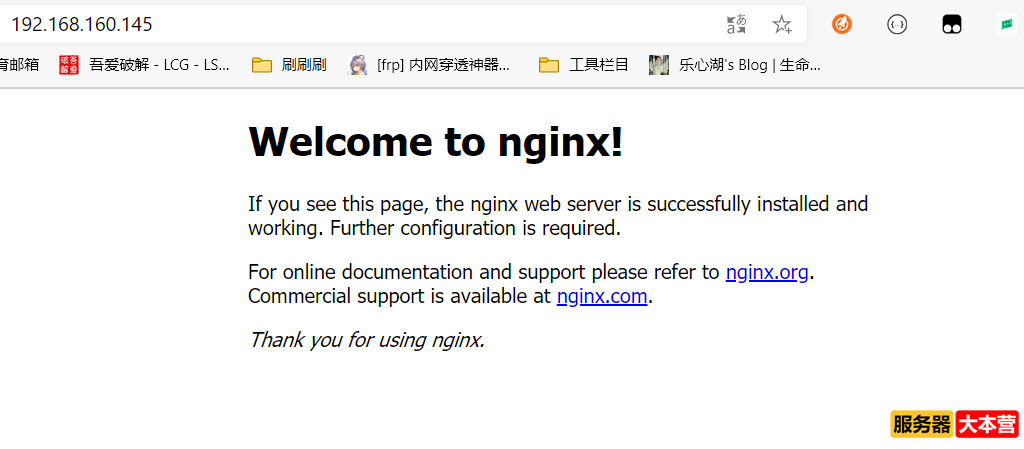Follow the nginx.com link
The image size is (1024, 449).
[x=601, y=296]
